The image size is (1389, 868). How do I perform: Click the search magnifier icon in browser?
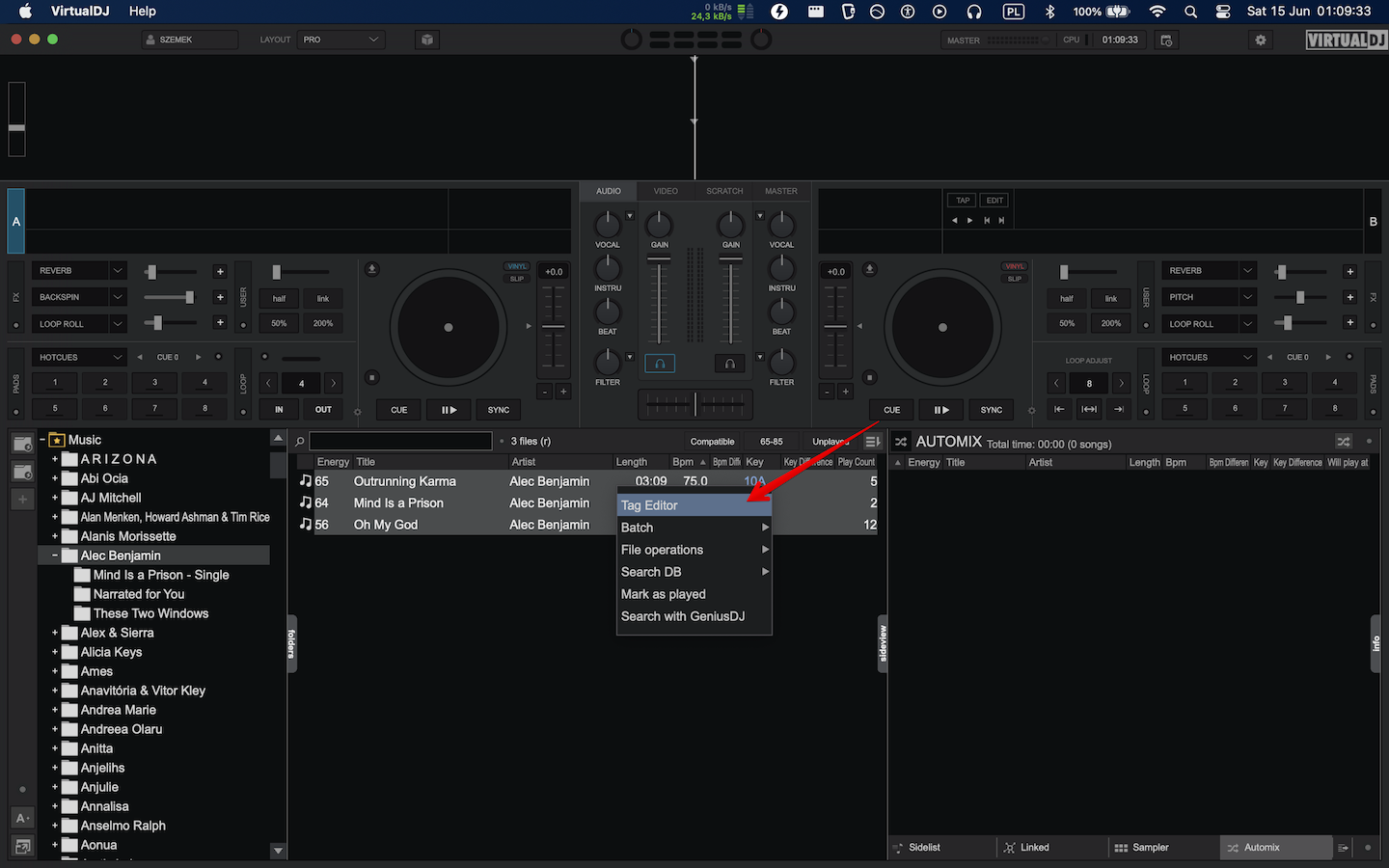click(x=300, y=442)
